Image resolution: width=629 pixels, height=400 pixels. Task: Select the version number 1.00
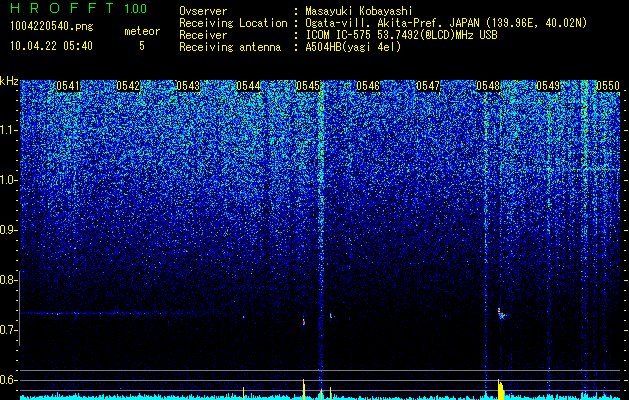[136, 9]
